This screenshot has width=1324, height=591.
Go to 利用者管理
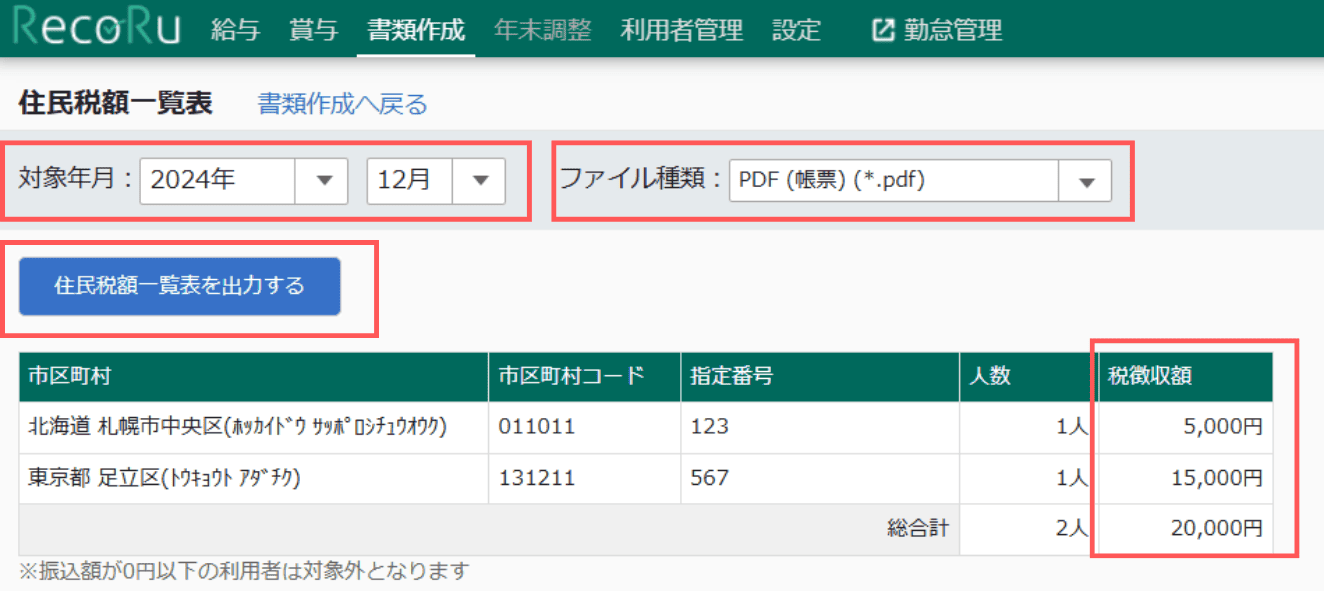[681, 30]
